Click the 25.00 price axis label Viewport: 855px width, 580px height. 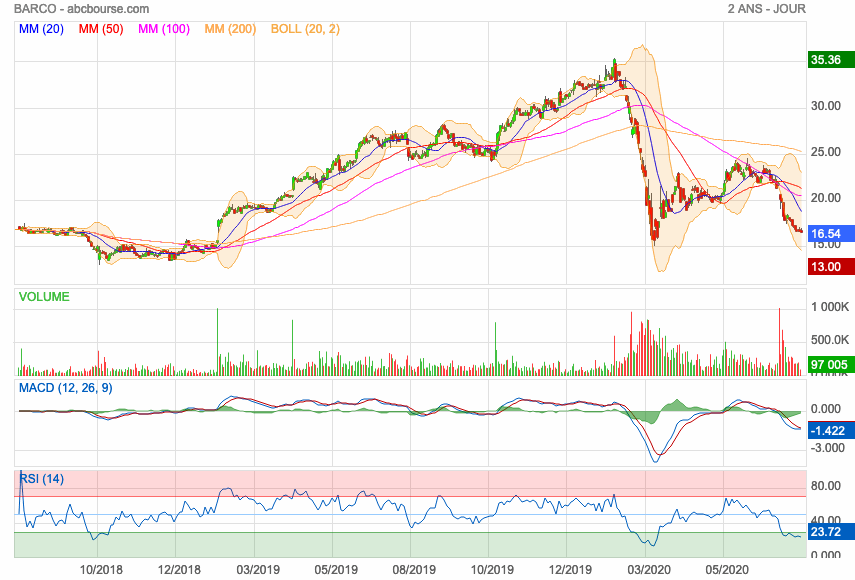pyautogui.click(x=826, y=152)
